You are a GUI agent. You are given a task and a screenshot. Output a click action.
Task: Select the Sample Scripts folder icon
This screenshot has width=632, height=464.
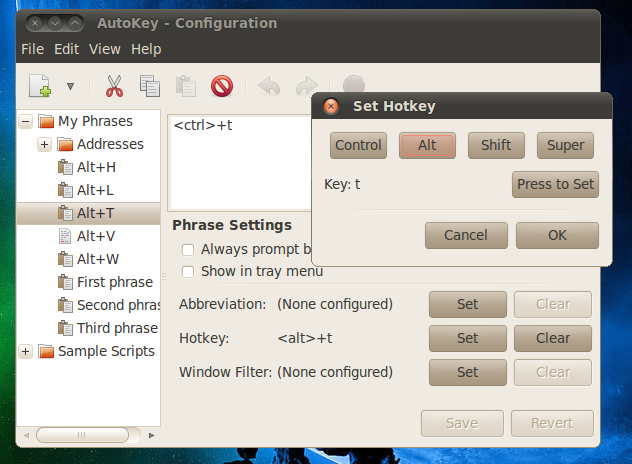click(46, 351)
